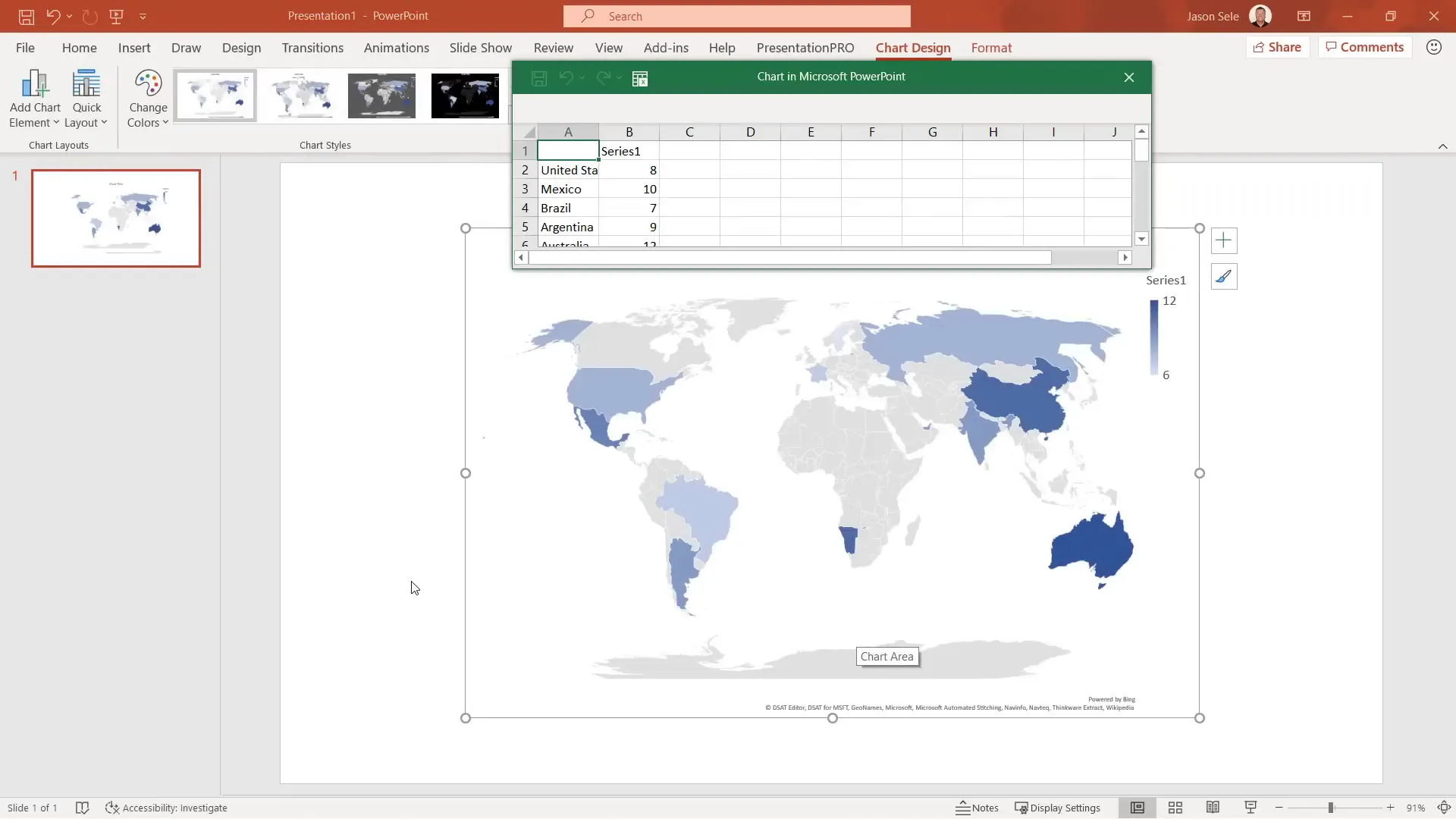Click the Chart Elements plus button

tap(1223, 241)
